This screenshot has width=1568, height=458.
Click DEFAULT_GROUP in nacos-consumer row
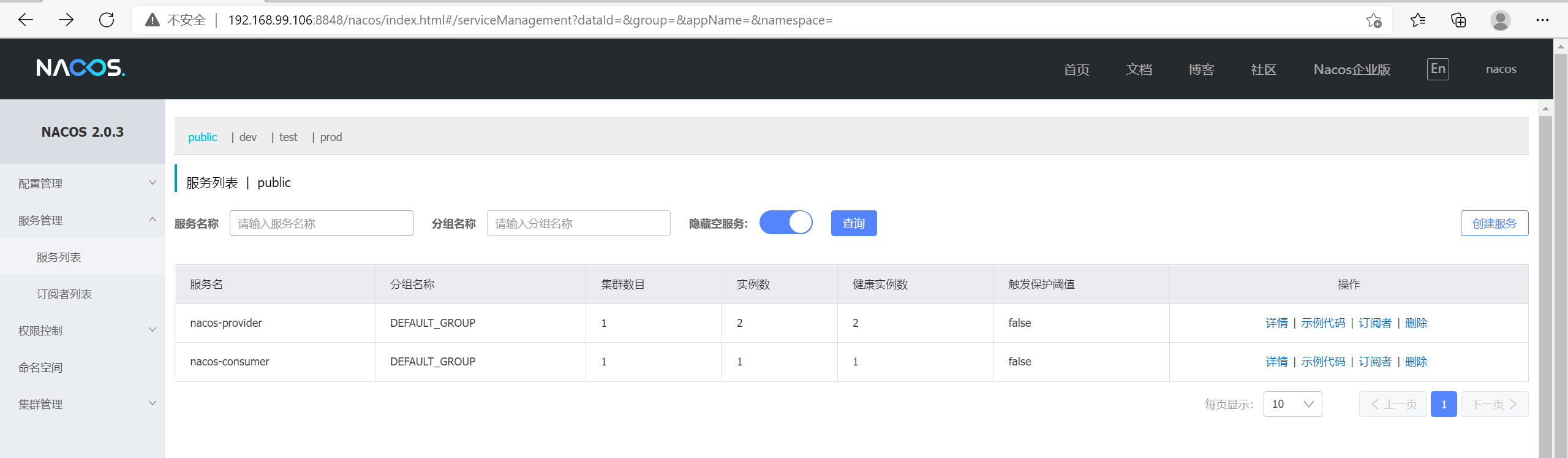pos(432,362)
